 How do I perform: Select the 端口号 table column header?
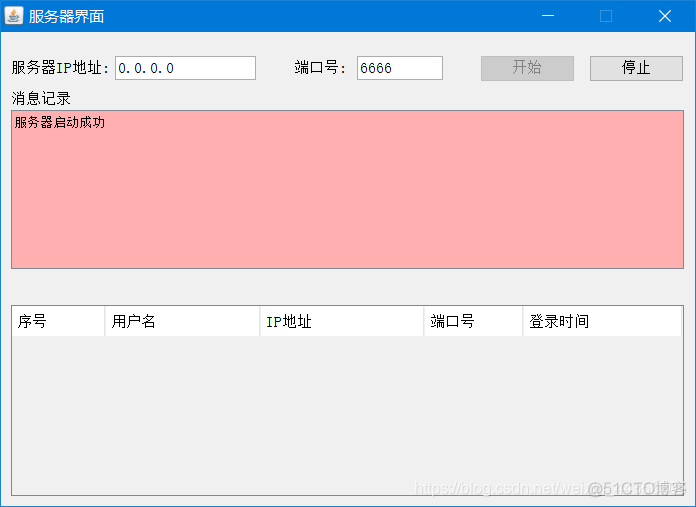pyautogui.click(x=473, y=321)
